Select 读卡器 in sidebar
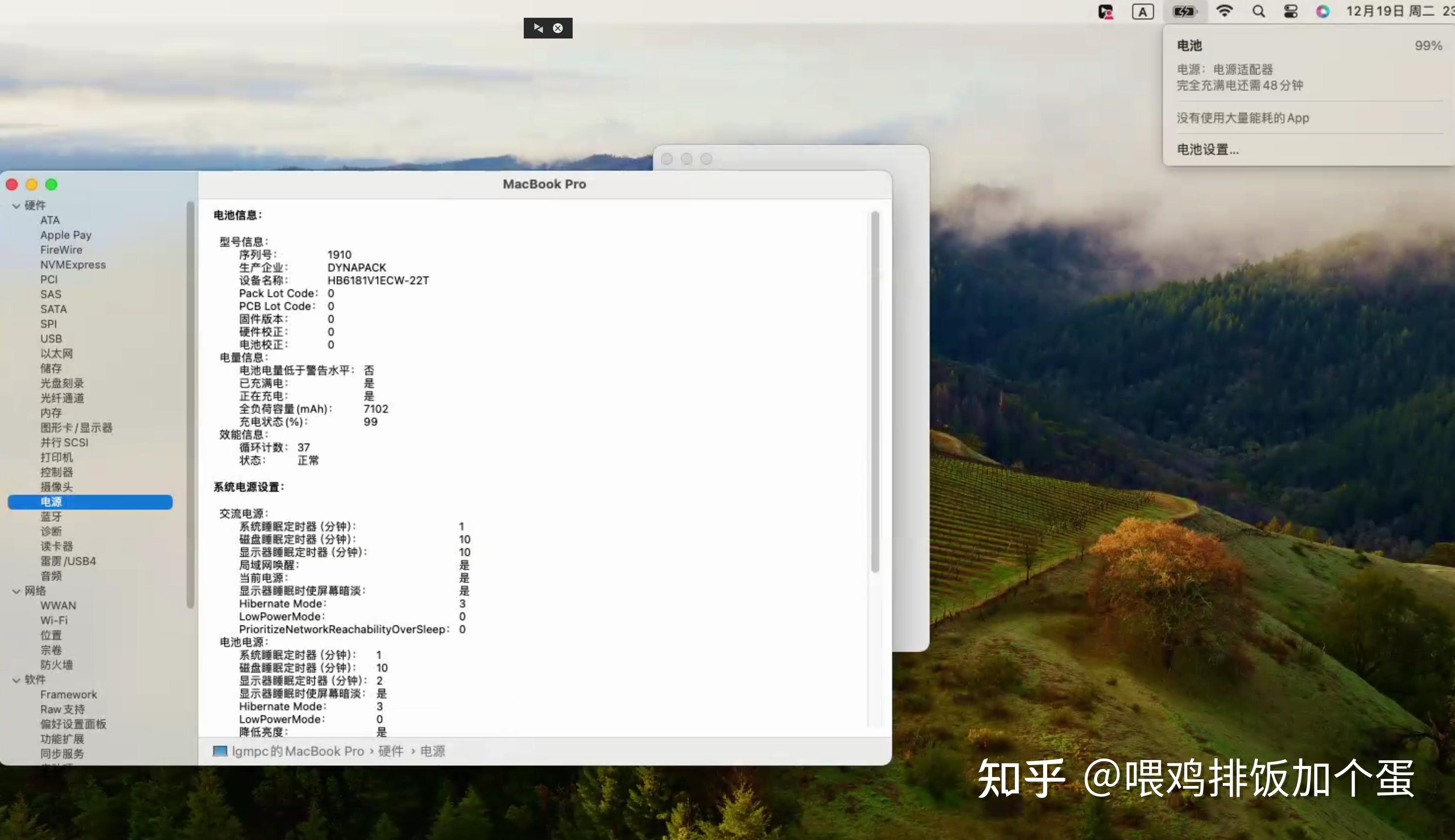 [57, 546]
